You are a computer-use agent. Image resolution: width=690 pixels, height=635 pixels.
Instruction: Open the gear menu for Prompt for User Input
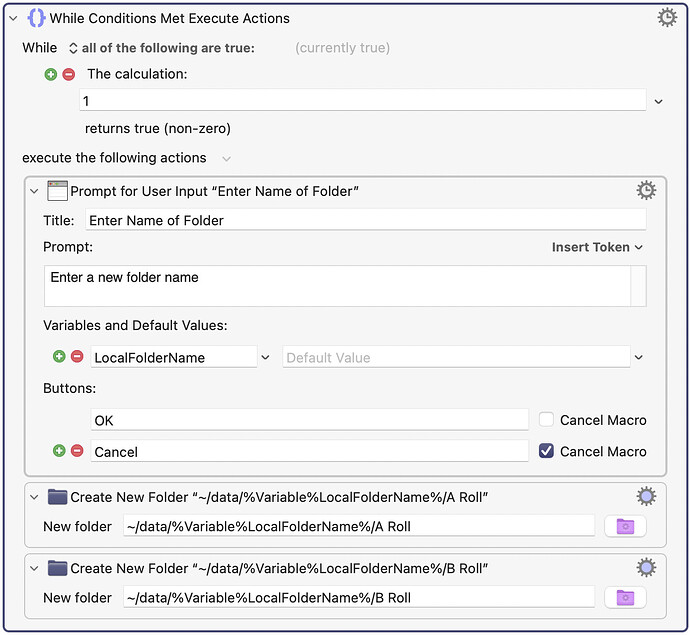[646, 190]
